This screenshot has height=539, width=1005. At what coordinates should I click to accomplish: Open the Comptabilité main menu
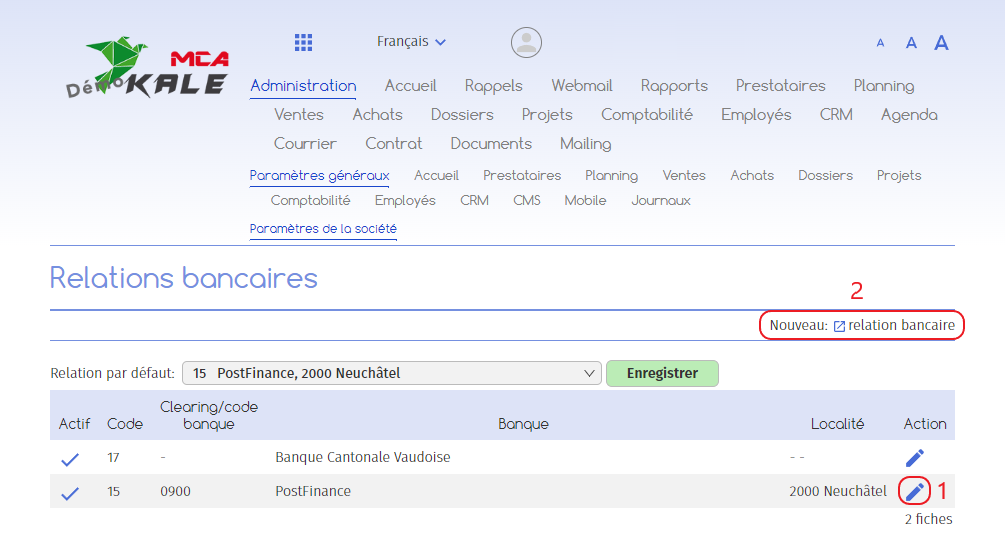(x=647, y=115)
